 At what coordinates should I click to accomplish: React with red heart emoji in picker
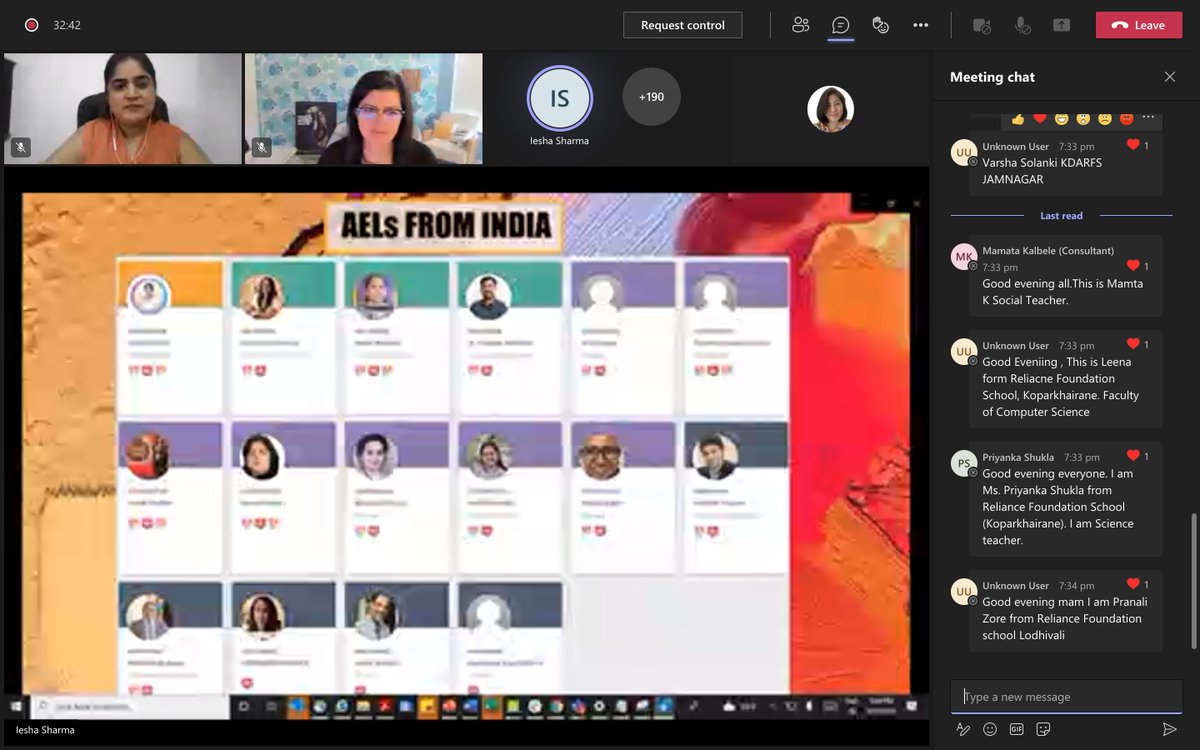pos(1040,119)
